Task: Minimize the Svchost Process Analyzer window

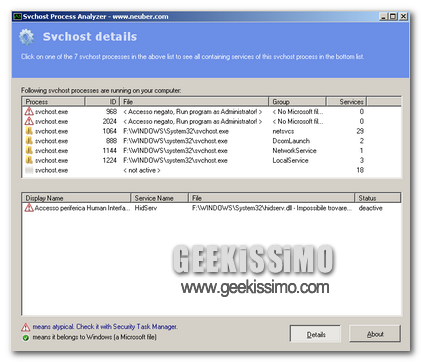Action: tap(383, 16)
